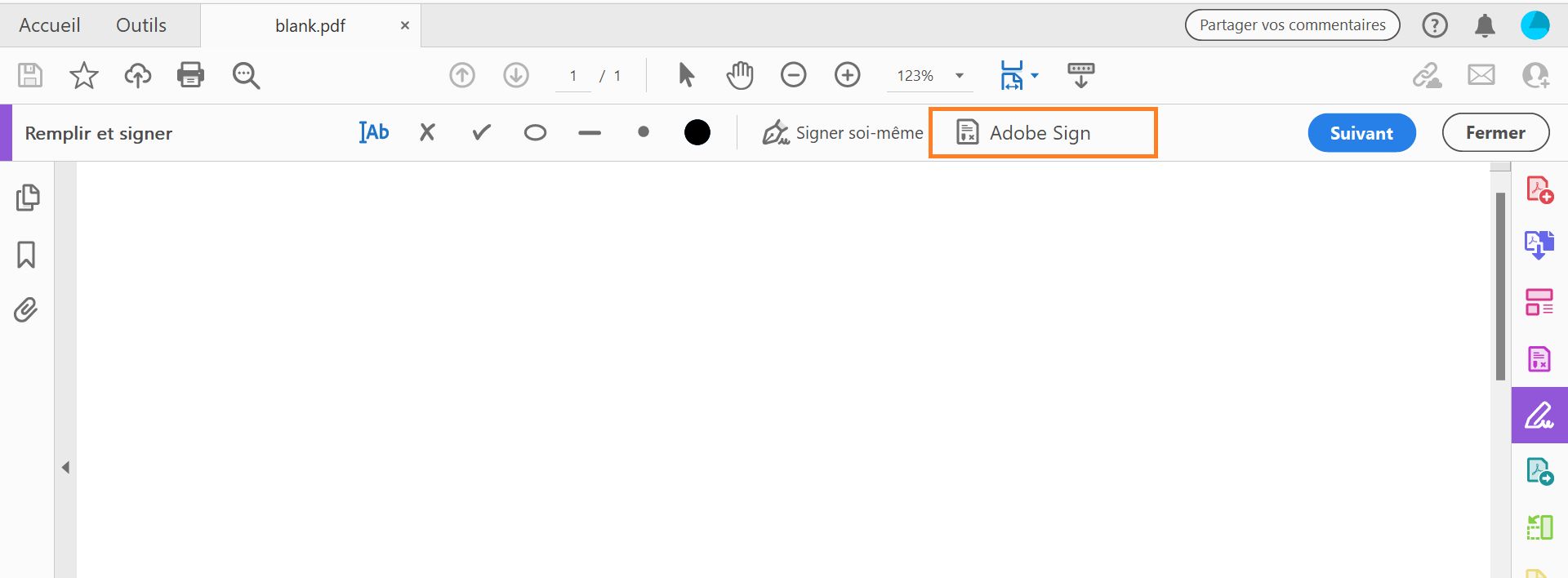Click the page number input field
The image size is (1568, 578).
(x=573, y=76)
